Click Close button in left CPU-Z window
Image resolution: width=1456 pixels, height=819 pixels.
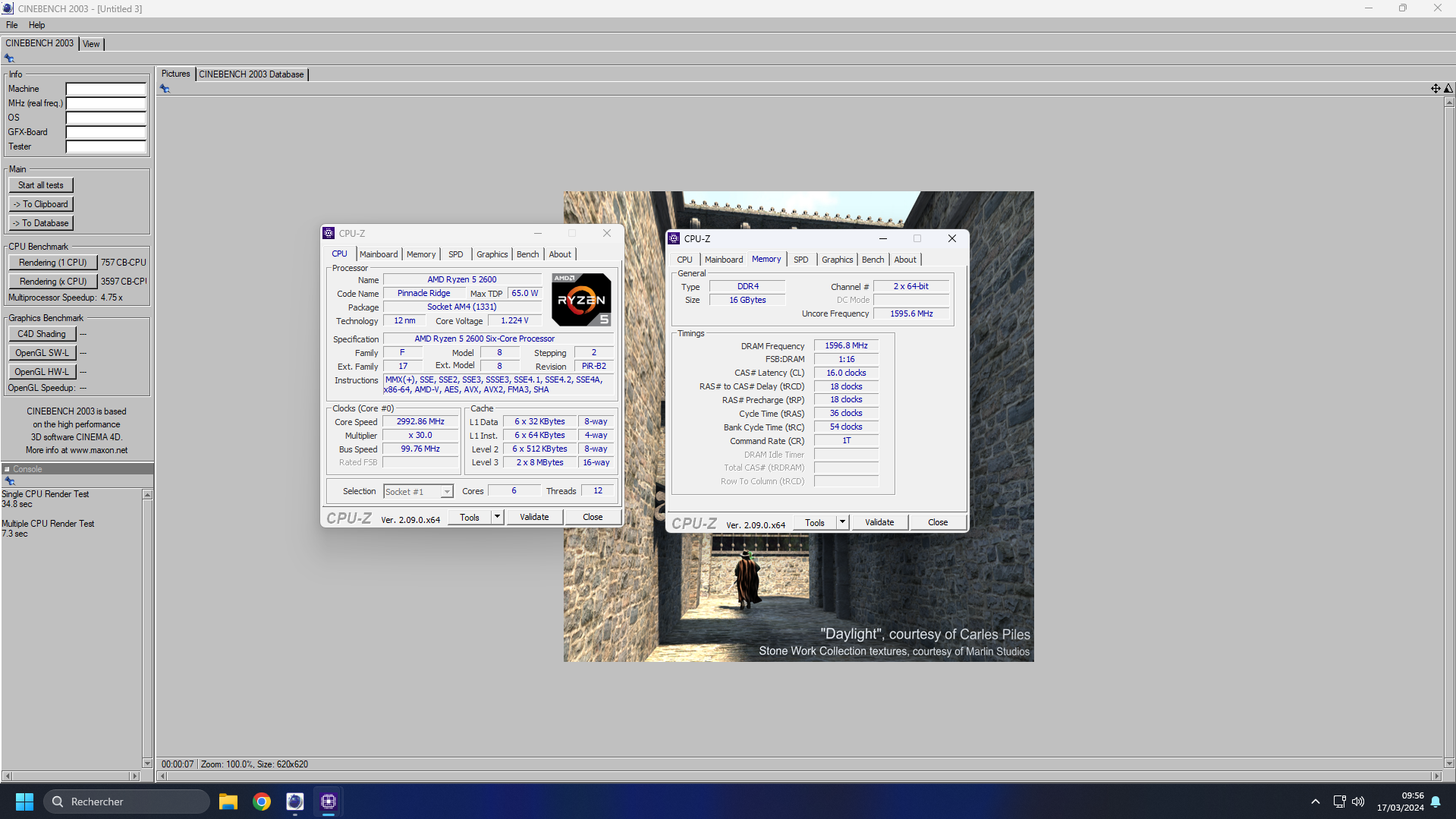[x=593, y=518]
